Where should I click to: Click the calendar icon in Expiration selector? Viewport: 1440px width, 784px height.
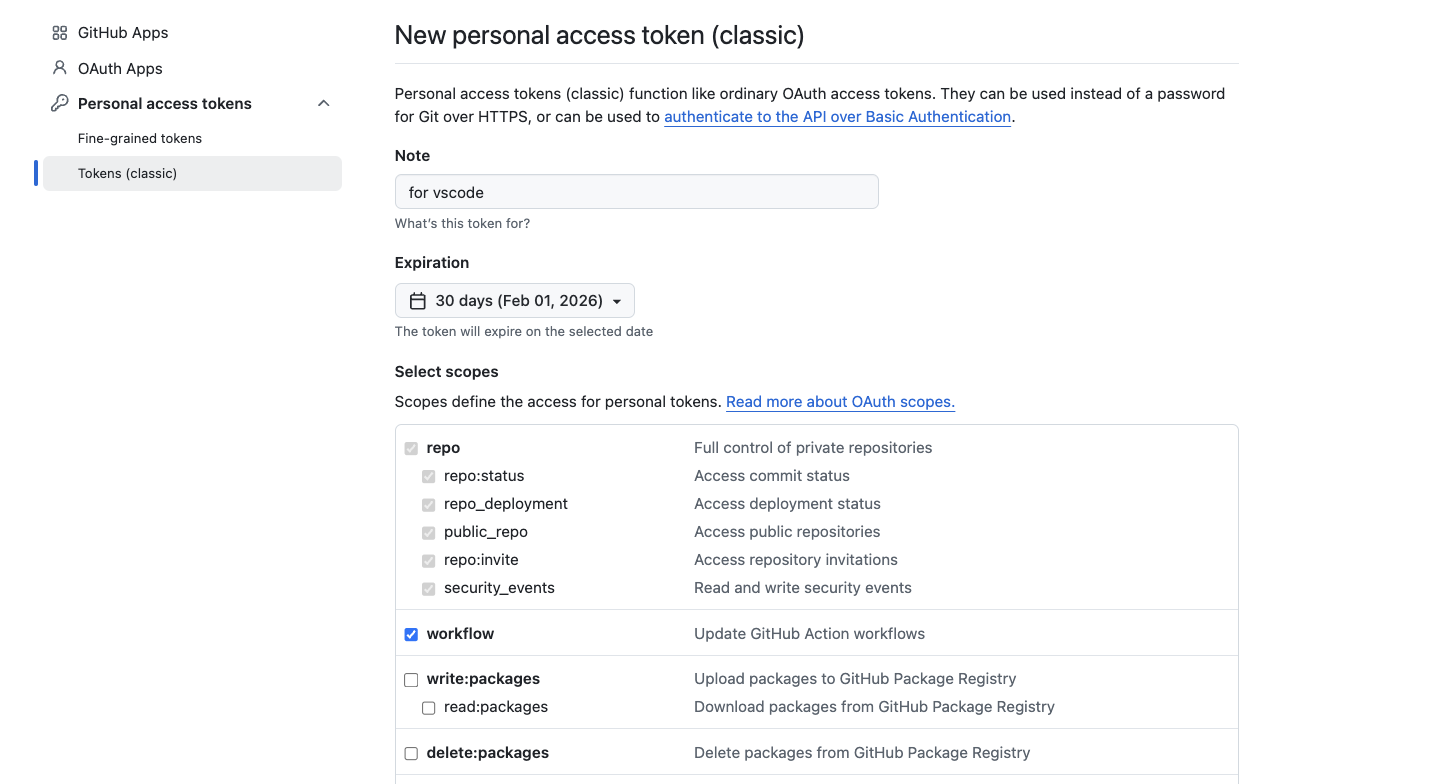(x=418, y=301)
